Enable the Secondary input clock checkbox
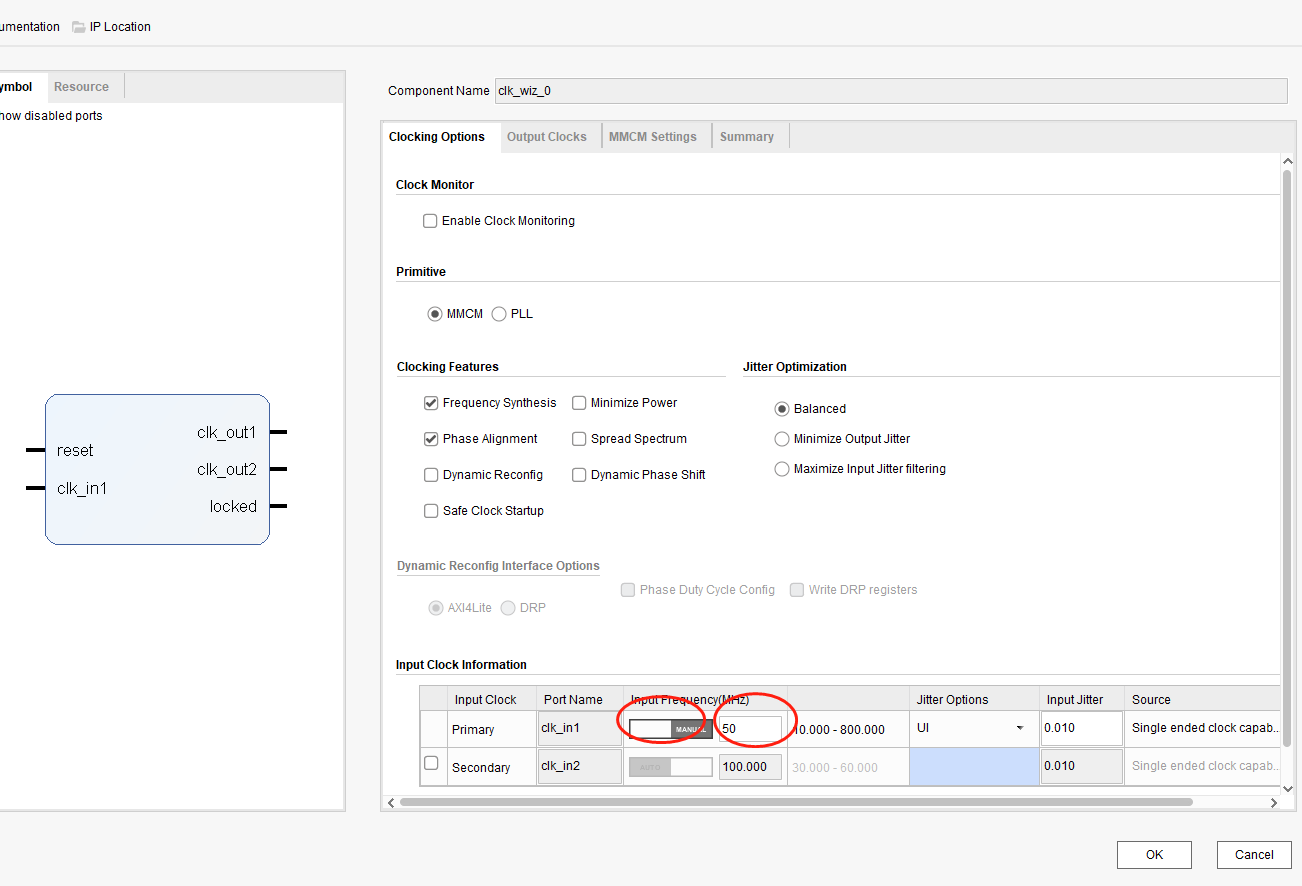 pyautogui.click(x=431, y=763)
